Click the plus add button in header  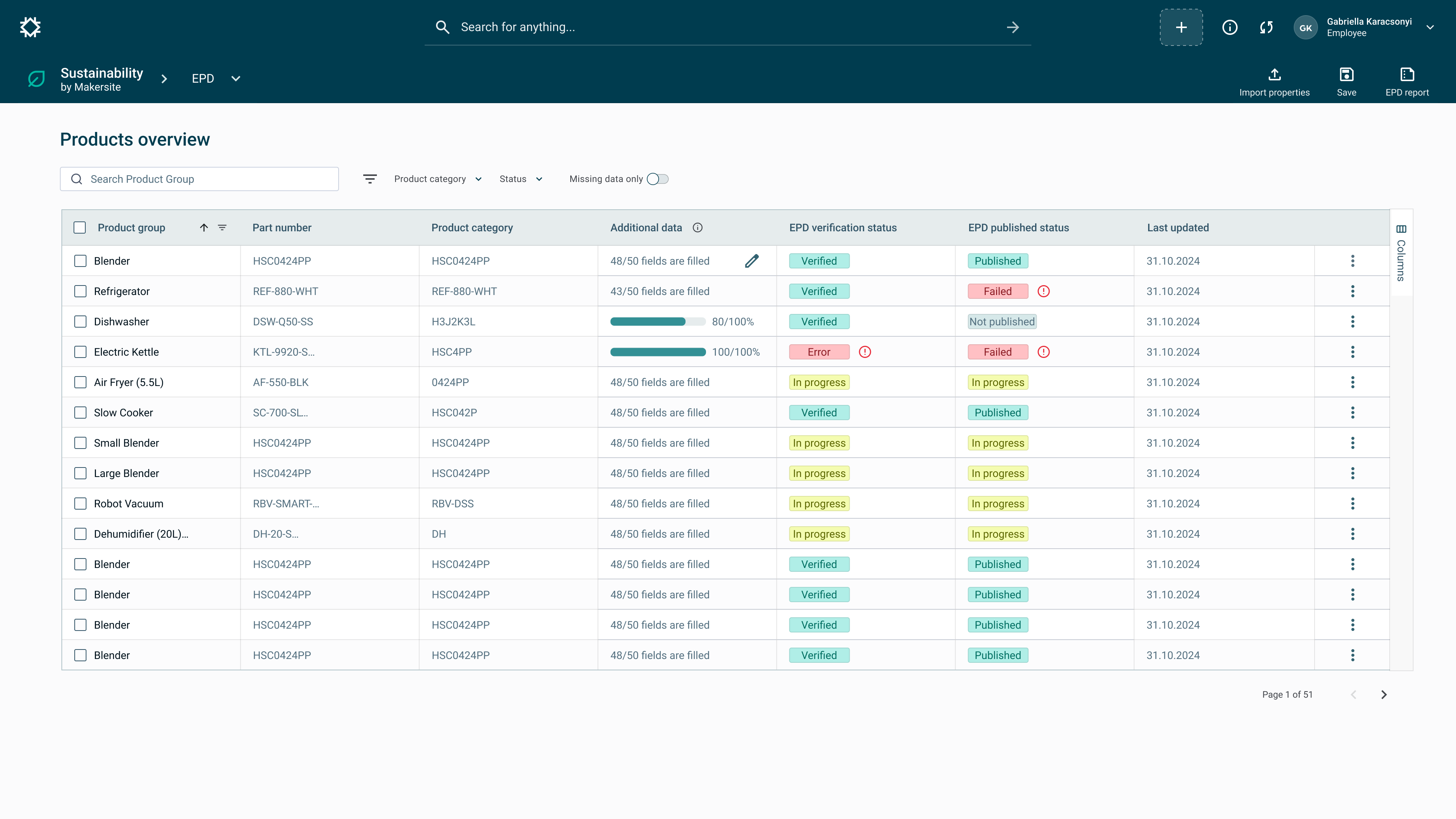1181,27
